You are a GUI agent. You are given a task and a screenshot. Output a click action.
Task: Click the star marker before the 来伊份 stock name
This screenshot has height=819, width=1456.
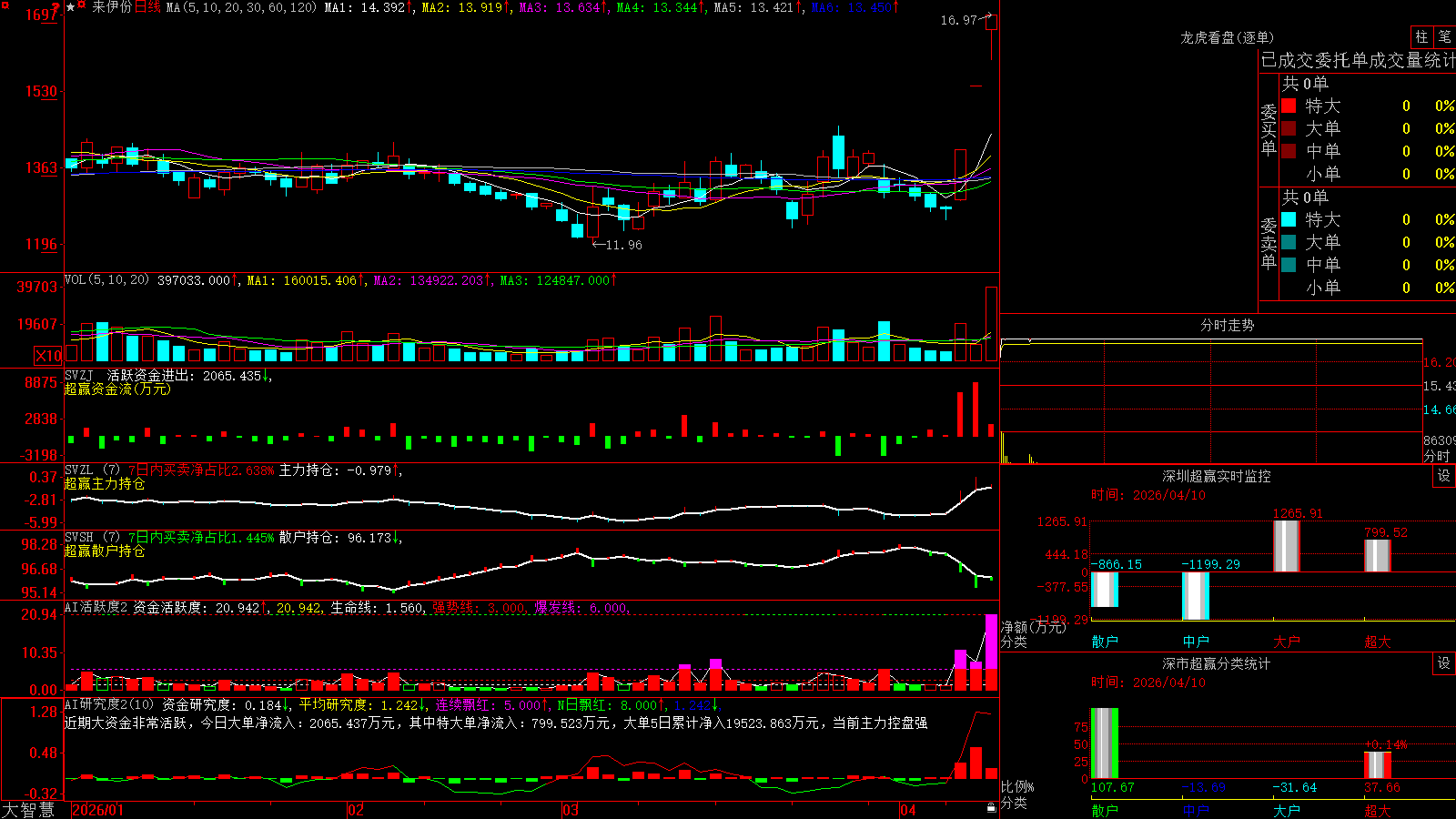pos(70,7)
